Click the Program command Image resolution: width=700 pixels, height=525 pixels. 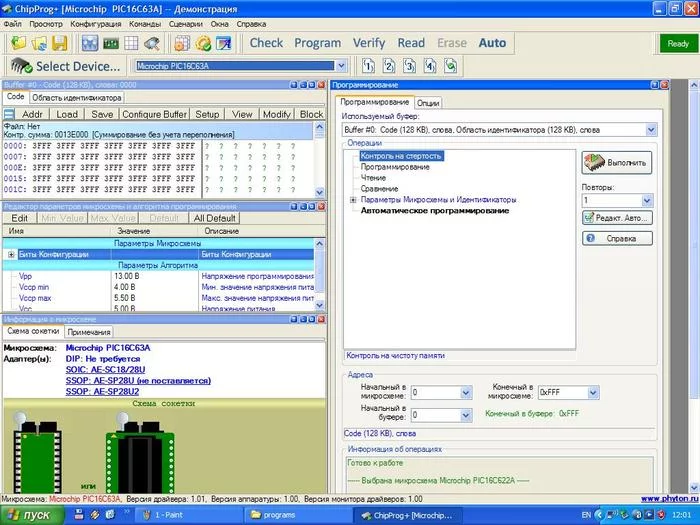point(317,43)
